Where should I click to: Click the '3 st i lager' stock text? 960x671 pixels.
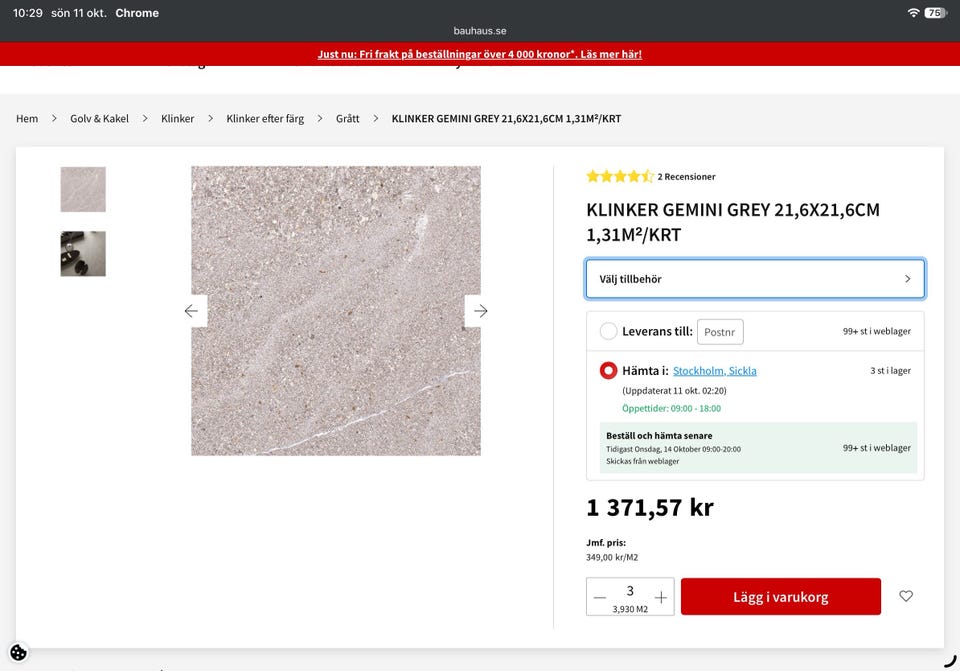pyautogui.click(x=890, y=370)
